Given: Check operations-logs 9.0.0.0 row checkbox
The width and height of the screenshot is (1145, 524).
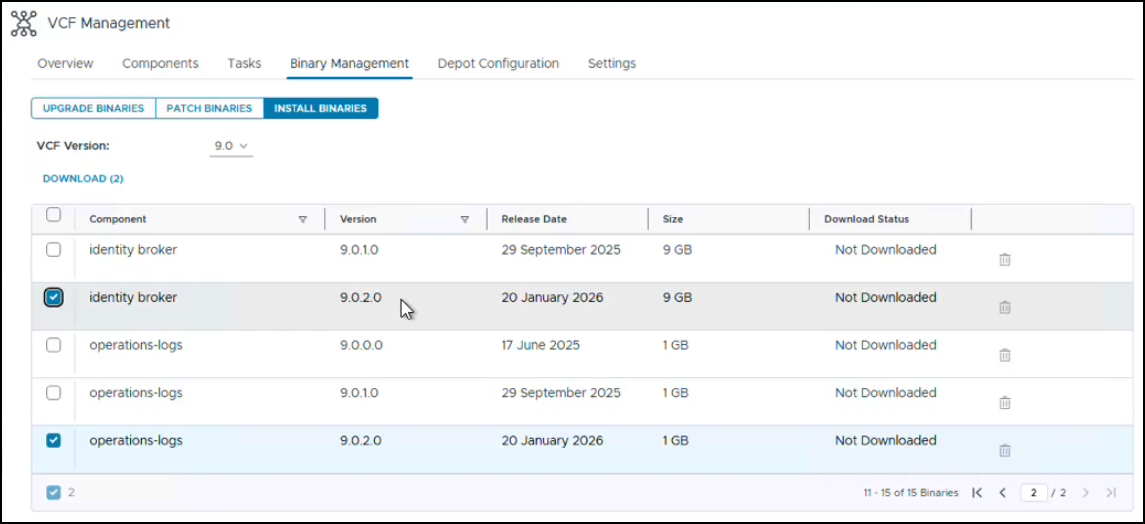Looking at the screenshot, I should tap(53, 345).
